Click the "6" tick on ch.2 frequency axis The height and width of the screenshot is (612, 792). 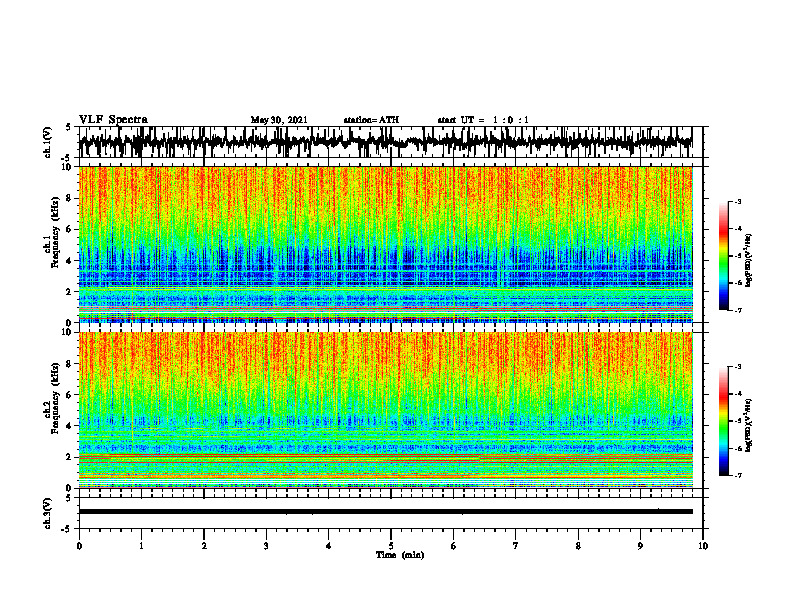[x=69, y=395]
